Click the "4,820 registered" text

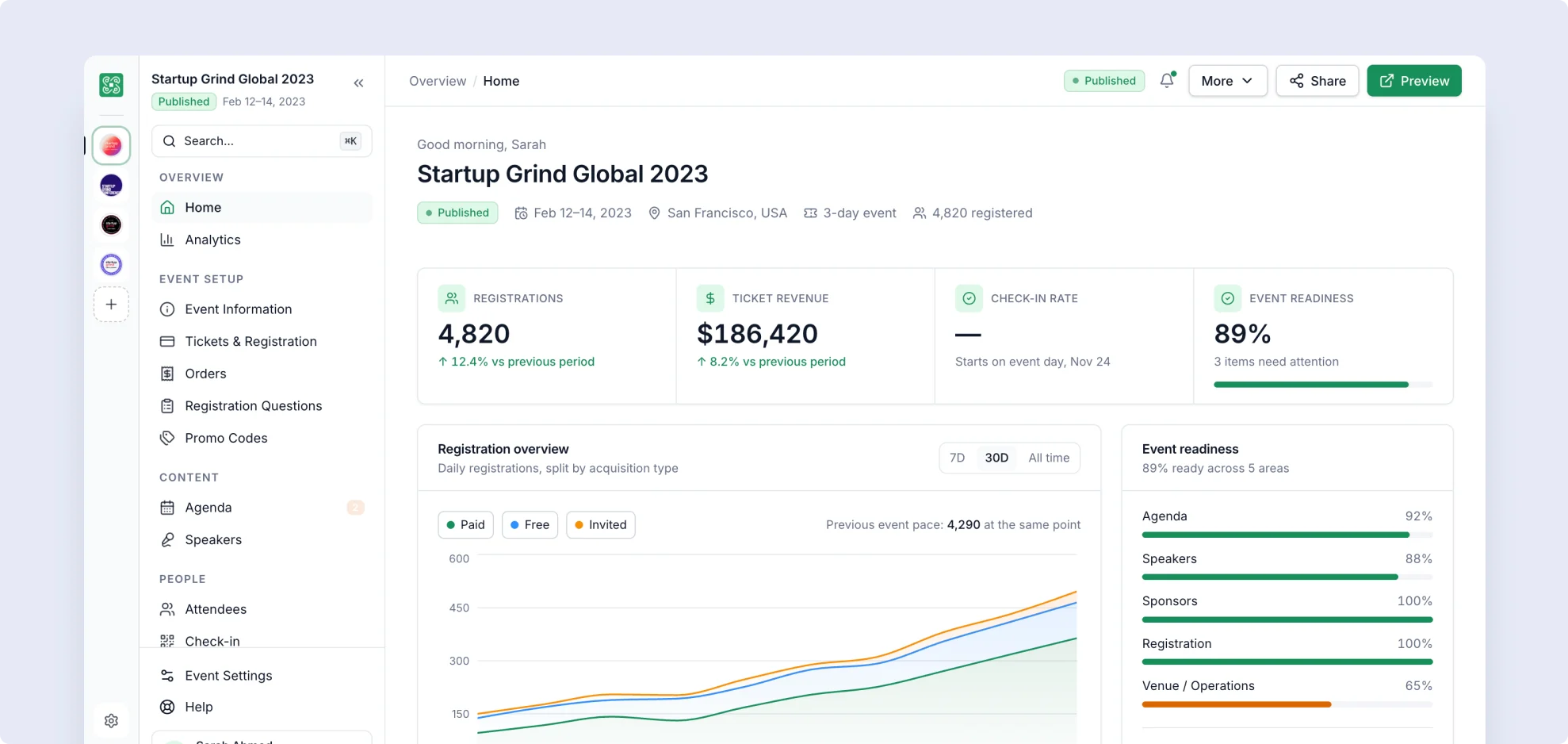982,213
